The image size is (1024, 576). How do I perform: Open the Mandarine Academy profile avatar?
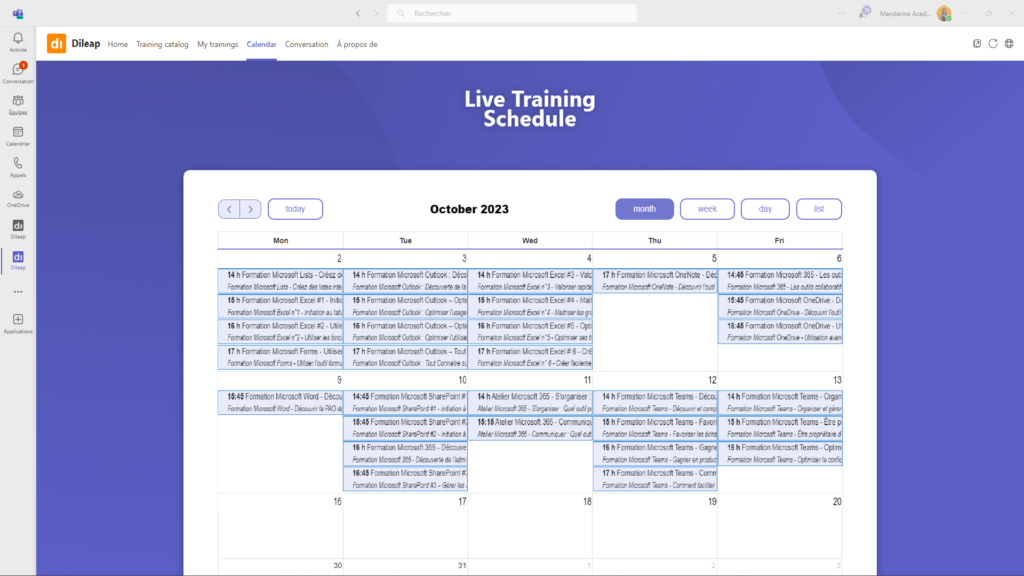coord(944,13)
